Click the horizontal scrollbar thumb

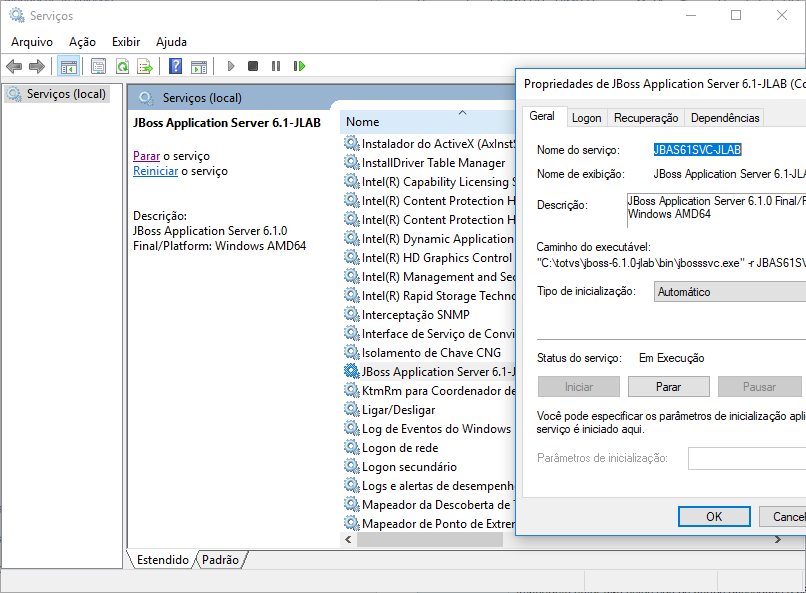coord(430,540)
